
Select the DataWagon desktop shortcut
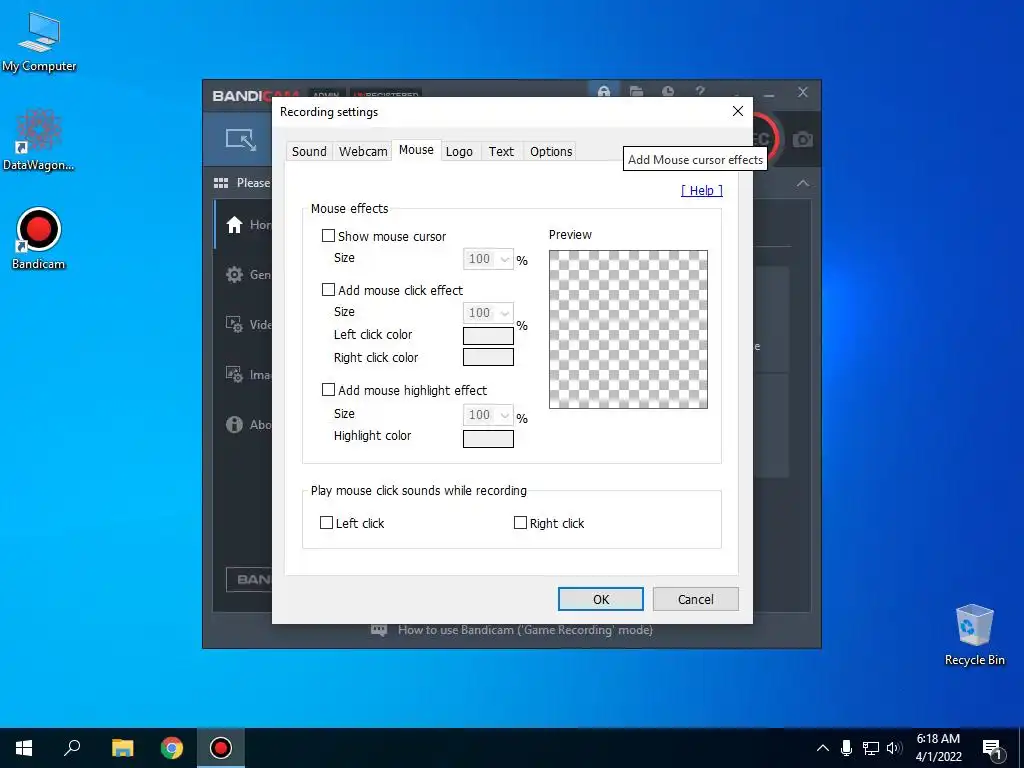[x=39, y=140]
